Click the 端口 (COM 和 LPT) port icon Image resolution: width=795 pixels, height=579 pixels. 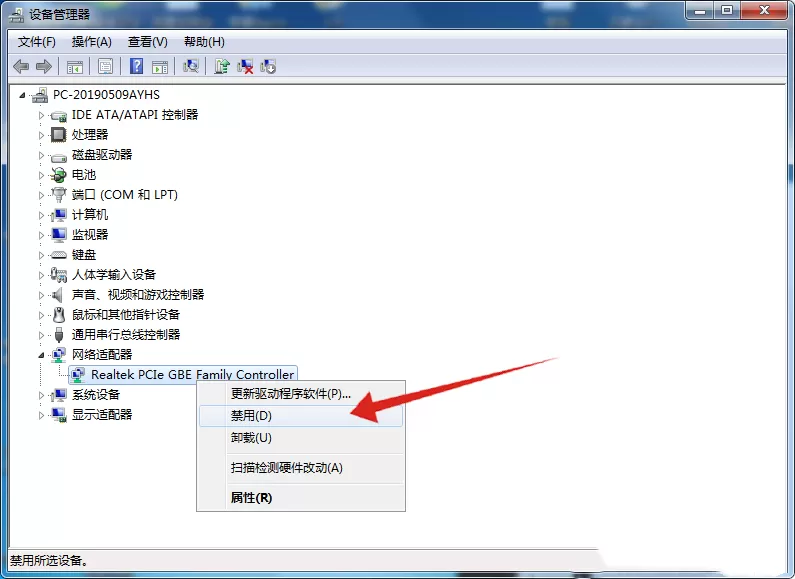click(59, 195)
